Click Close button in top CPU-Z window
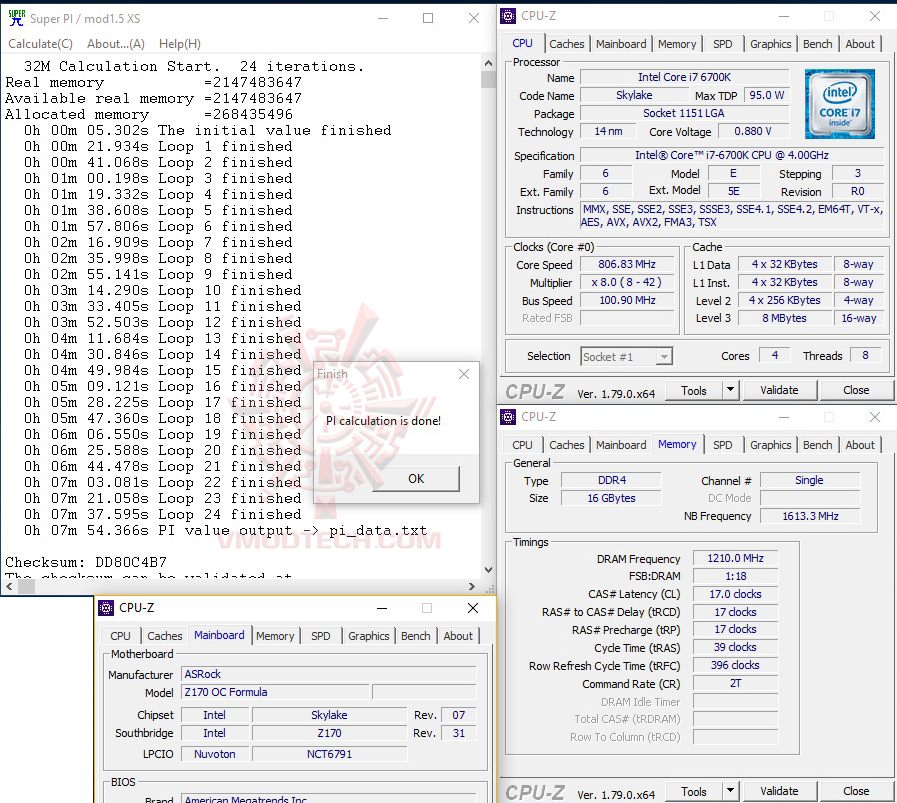Viewport: 897px width, 803px height. pos(856,390)
